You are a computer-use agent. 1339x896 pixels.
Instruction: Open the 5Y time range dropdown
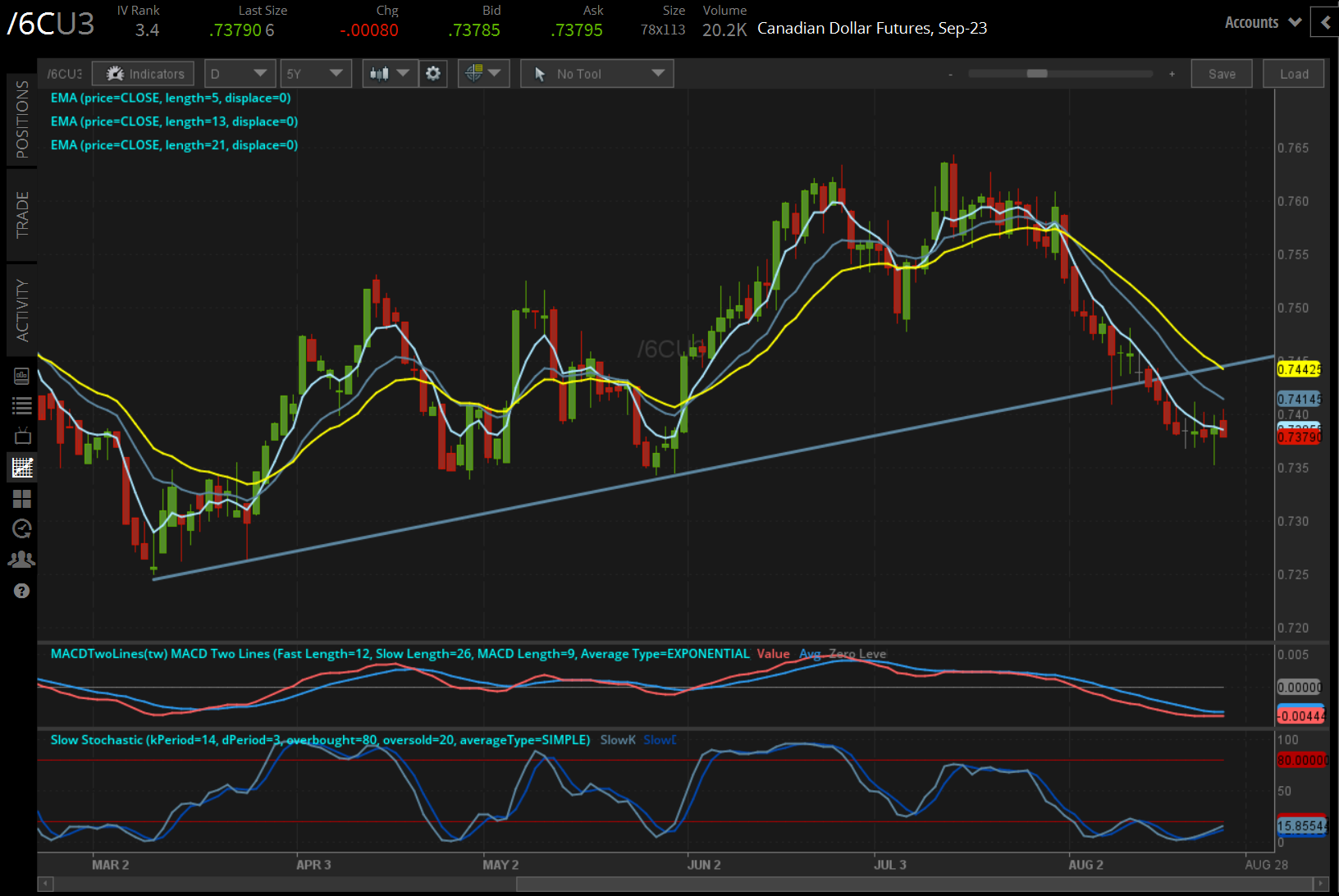pyautogui.click(x=315, y=74)
